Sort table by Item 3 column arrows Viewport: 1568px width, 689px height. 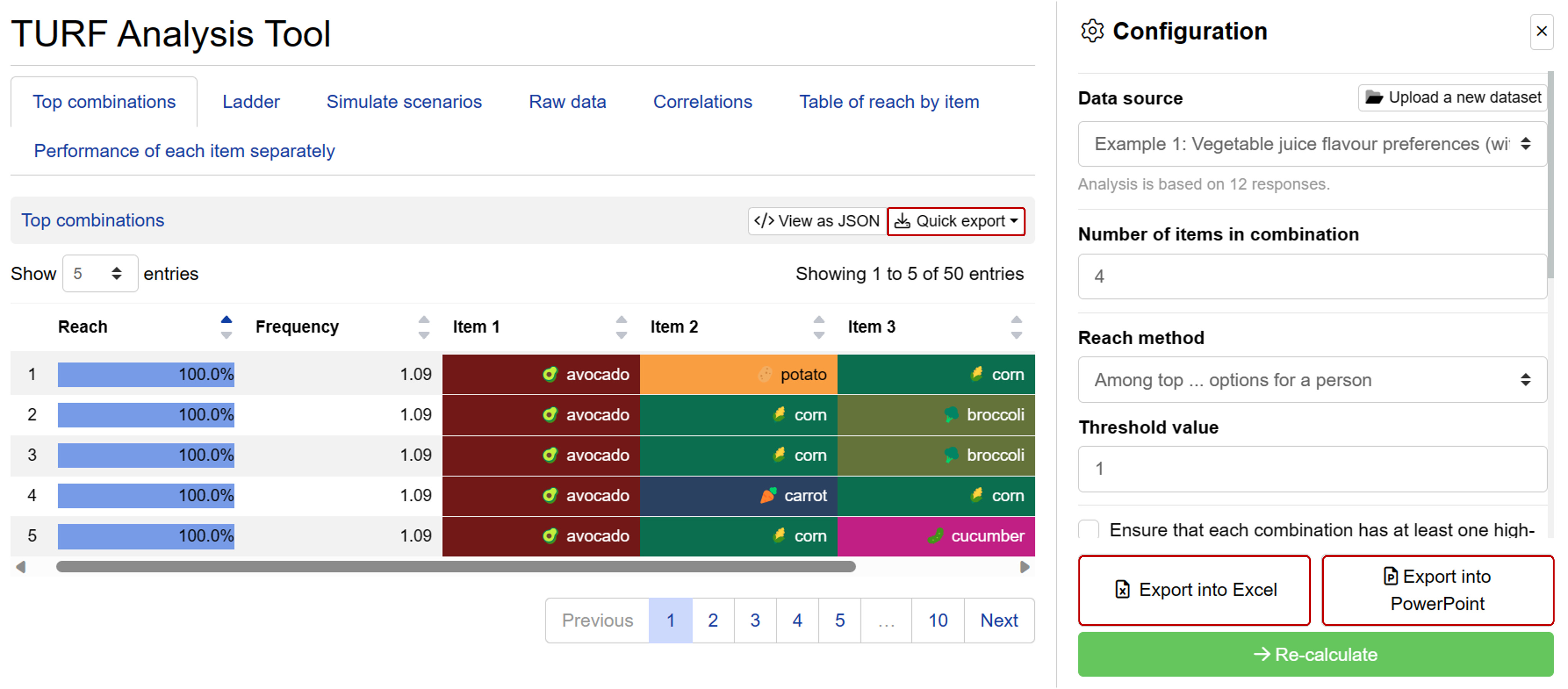point(1016,327)
